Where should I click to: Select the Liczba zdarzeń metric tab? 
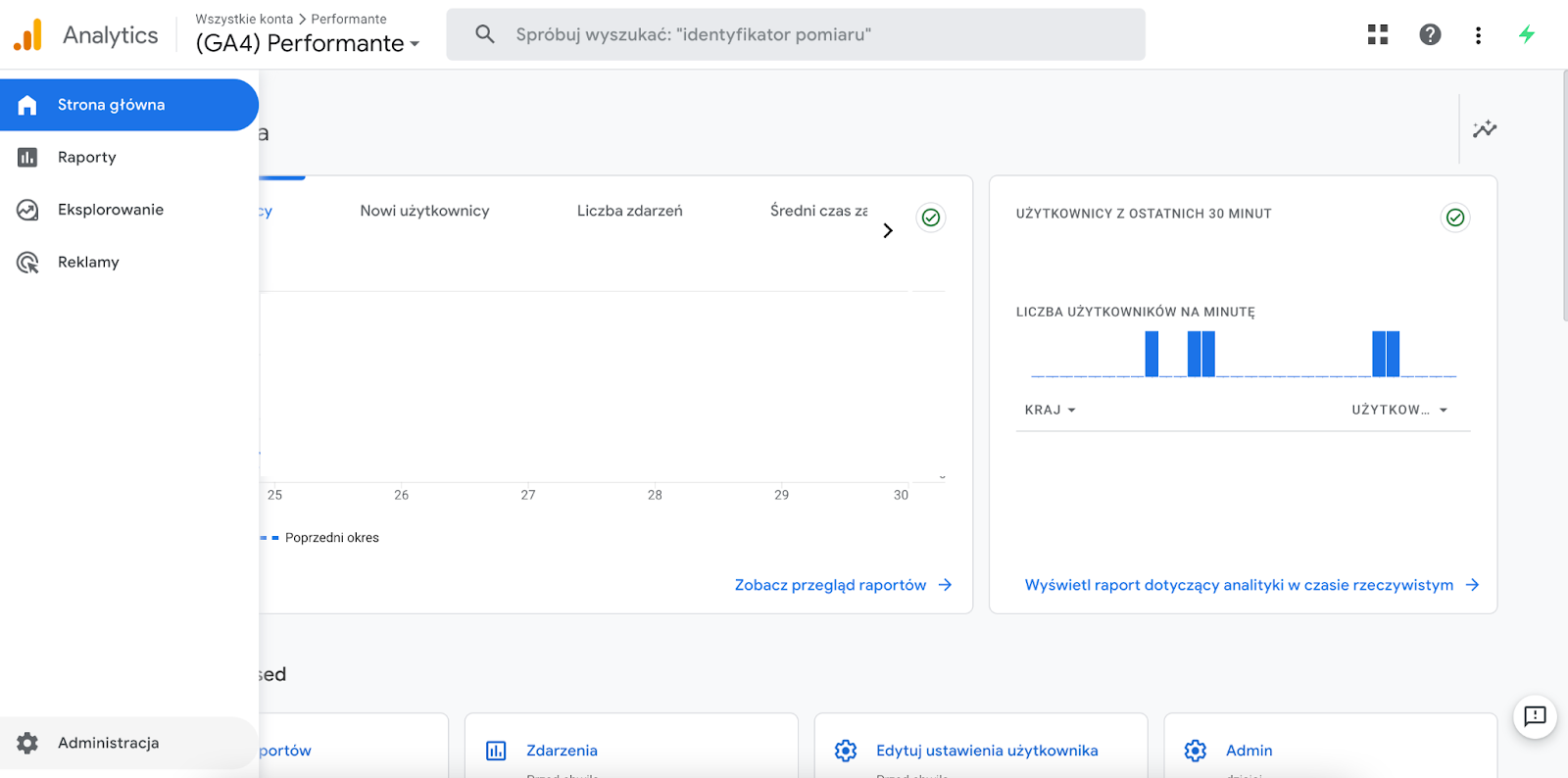630,211
